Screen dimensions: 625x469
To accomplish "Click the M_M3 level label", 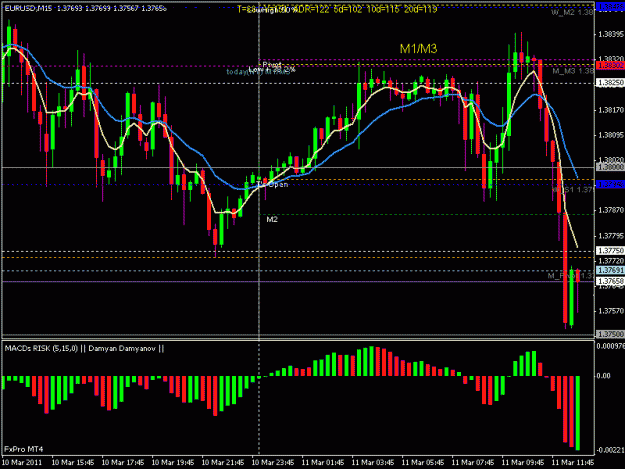I will click(573, 71).
